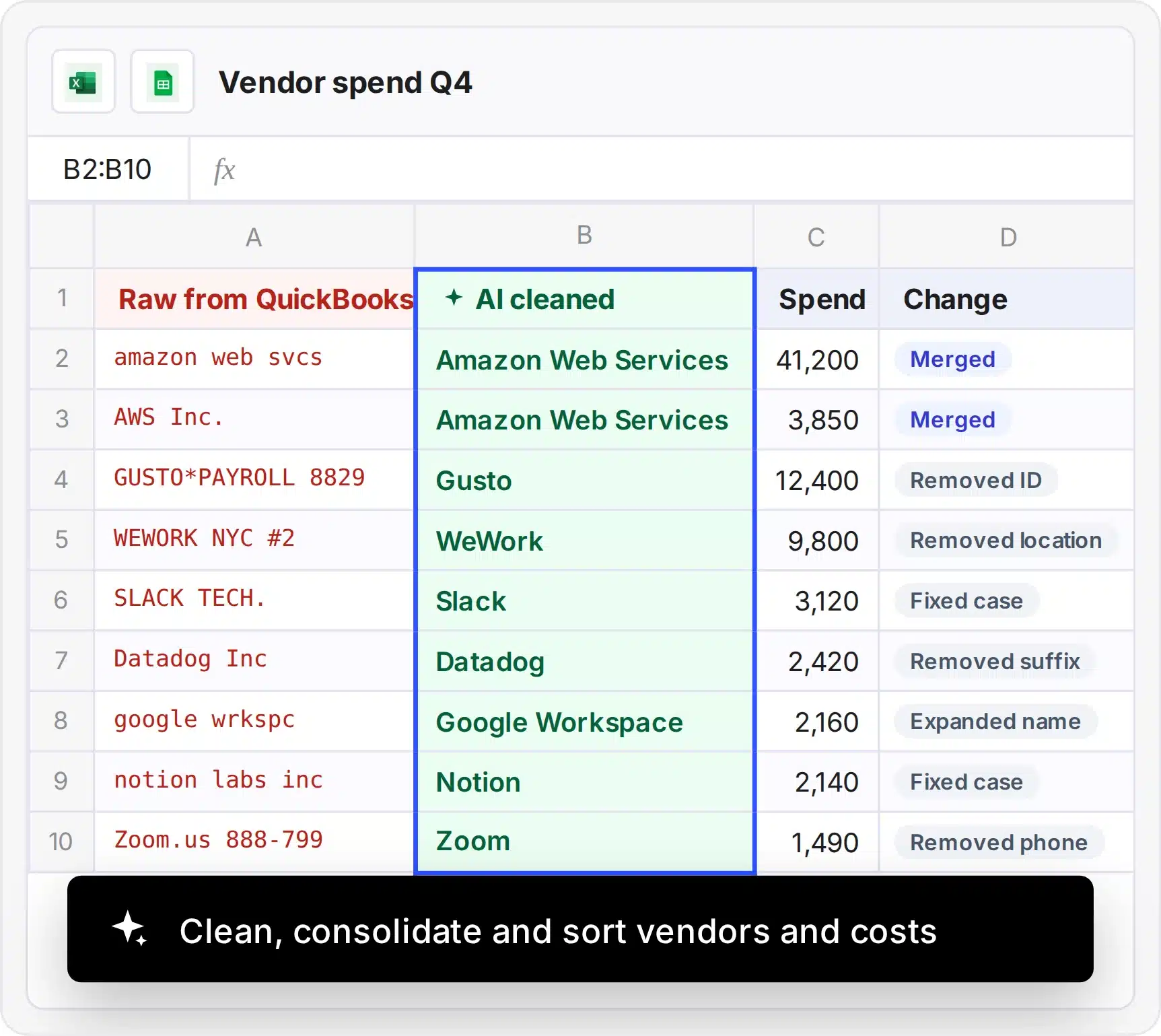Click the cell 'amazon web svcs'
Screen dimensions: 1161x1036
pyautogui.click(x=254, y=359)
